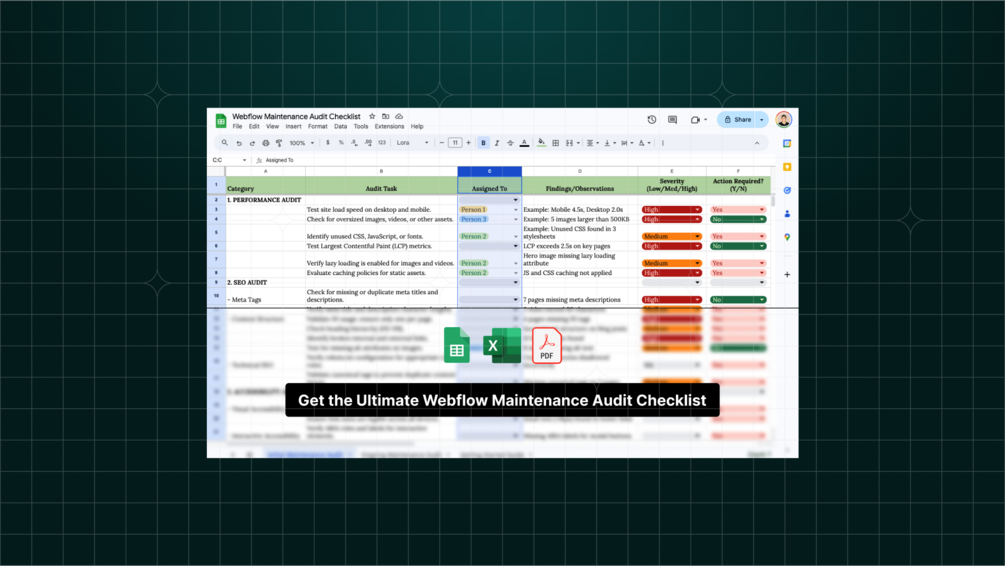Open the fill color picker
Screen dimensions: 1005x566
(542, 143)
